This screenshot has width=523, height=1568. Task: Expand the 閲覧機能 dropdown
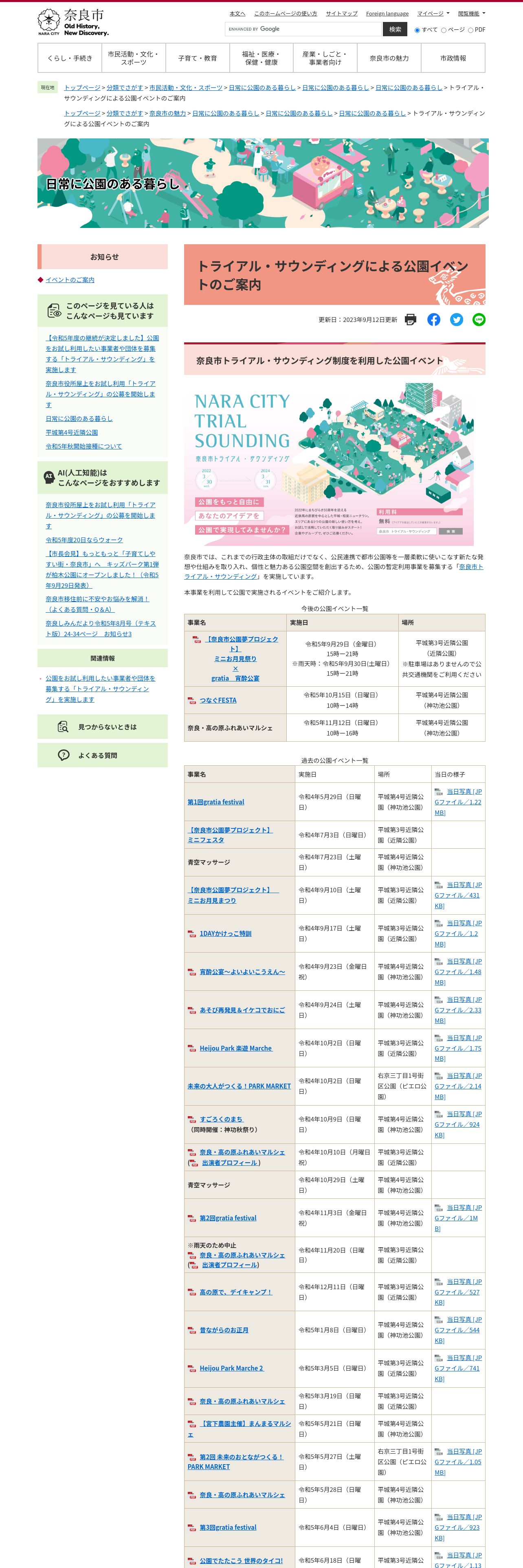472,13
